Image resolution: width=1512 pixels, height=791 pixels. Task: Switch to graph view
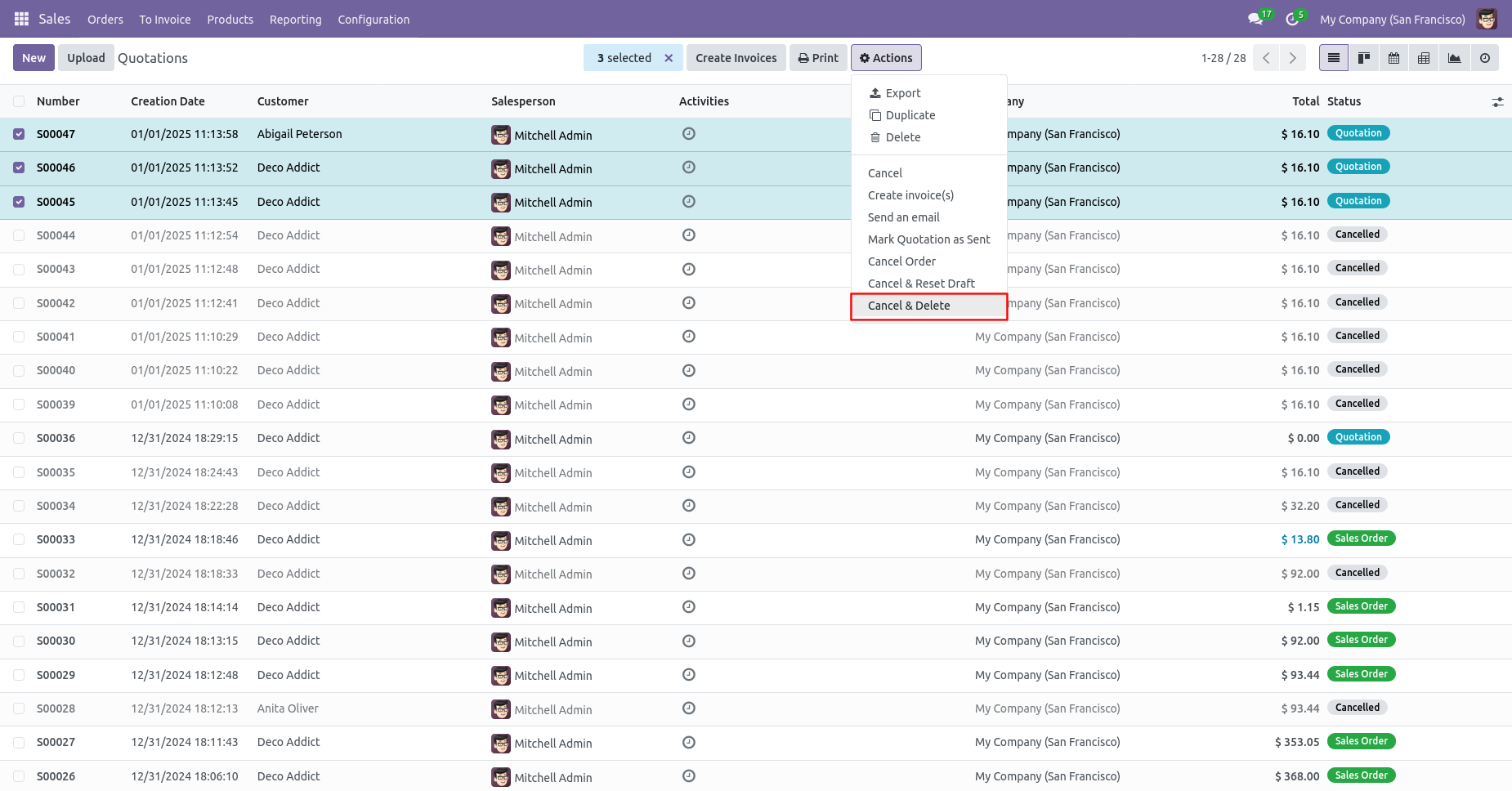(x=1455, y=58)
